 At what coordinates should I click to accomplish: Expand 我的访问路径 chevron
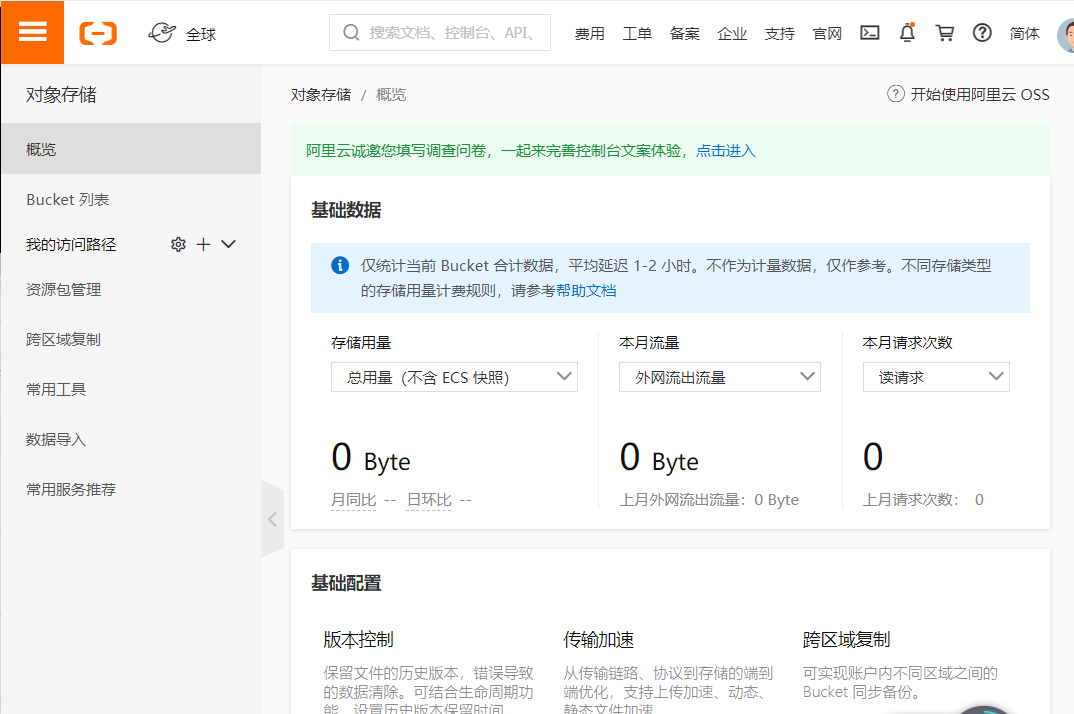[x=229, y=244]
